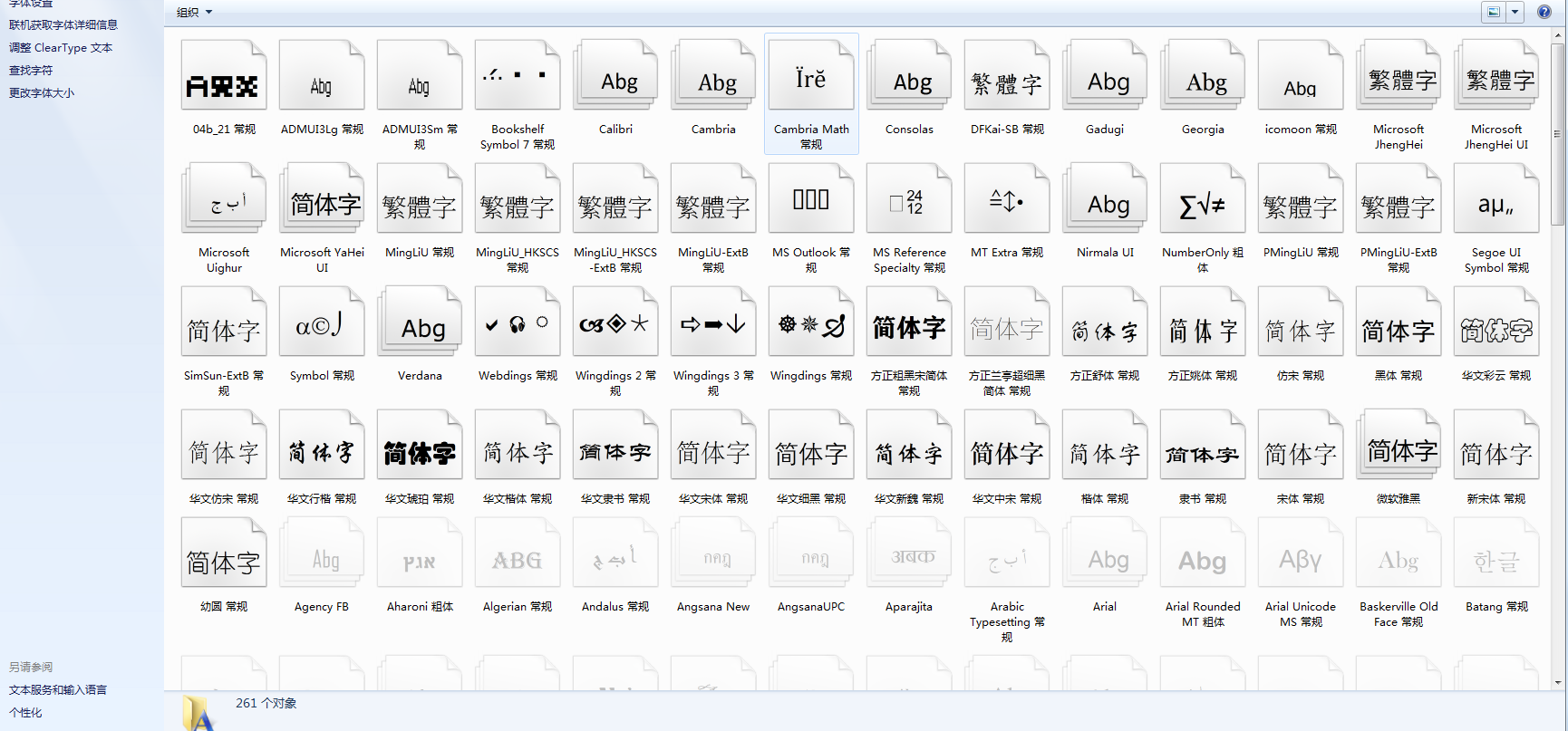Select the 幼圆 常规 label

point(224,607)
